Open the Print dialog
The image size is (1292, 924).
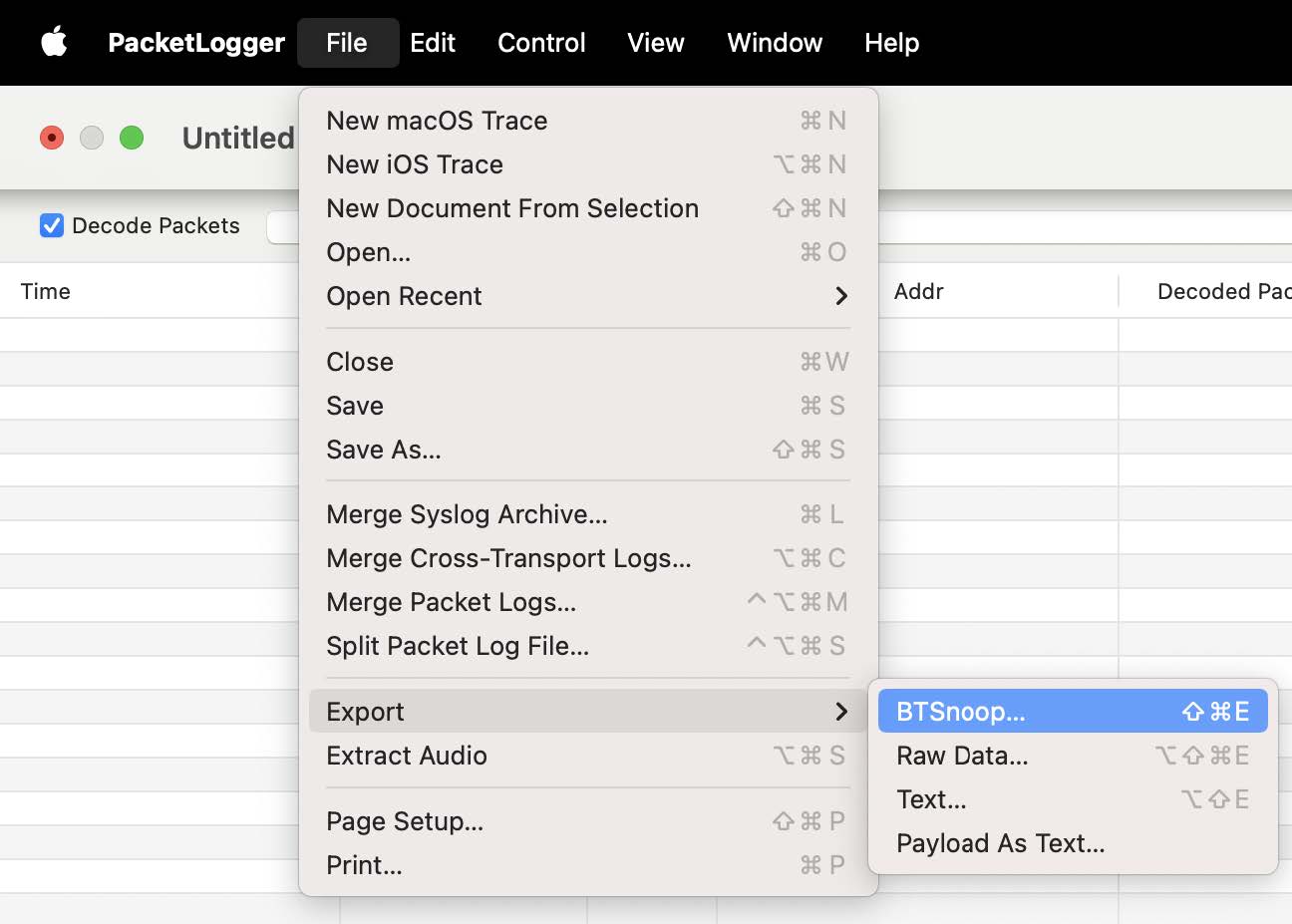[364, 865]
